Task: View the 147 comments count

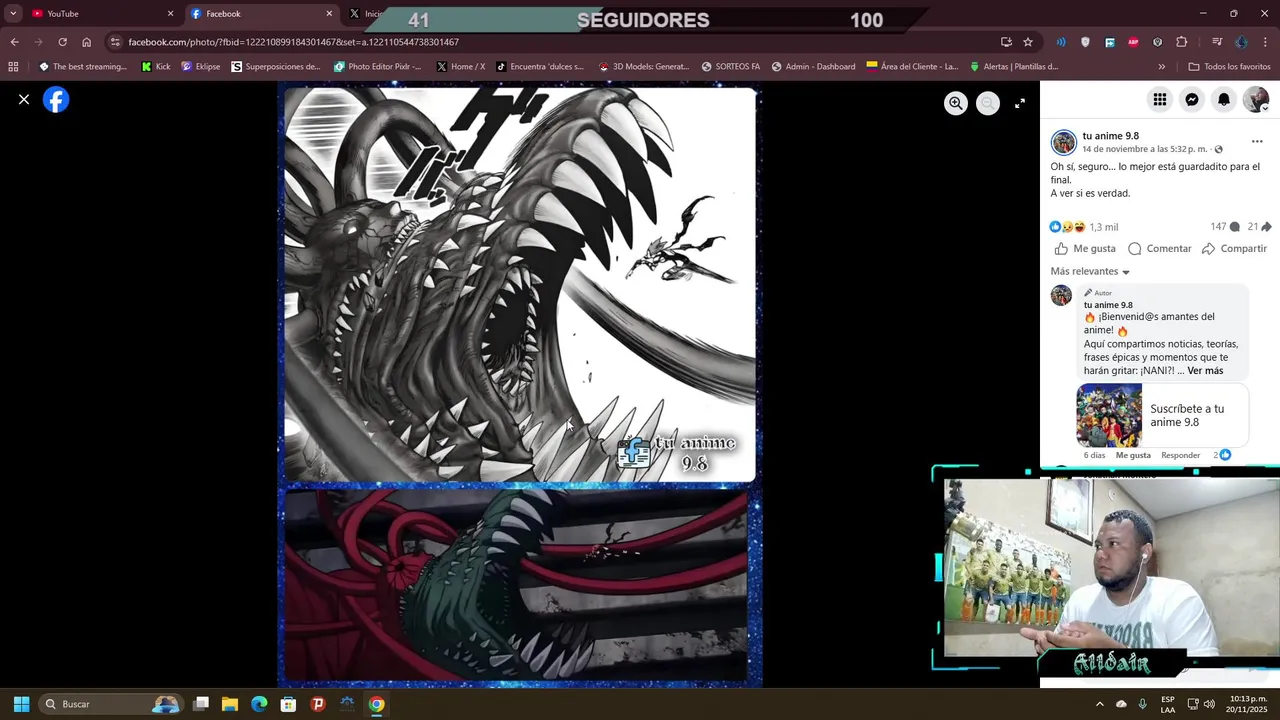Action: click(x=1225, y=227)
